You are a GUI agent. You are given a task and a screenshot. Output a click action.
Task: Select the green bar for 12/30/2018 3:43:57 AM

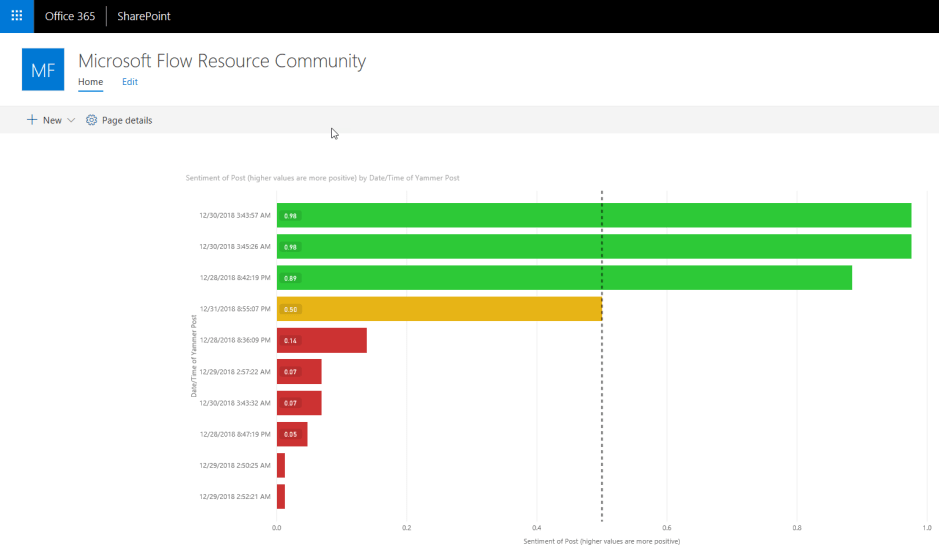(594, 215)
